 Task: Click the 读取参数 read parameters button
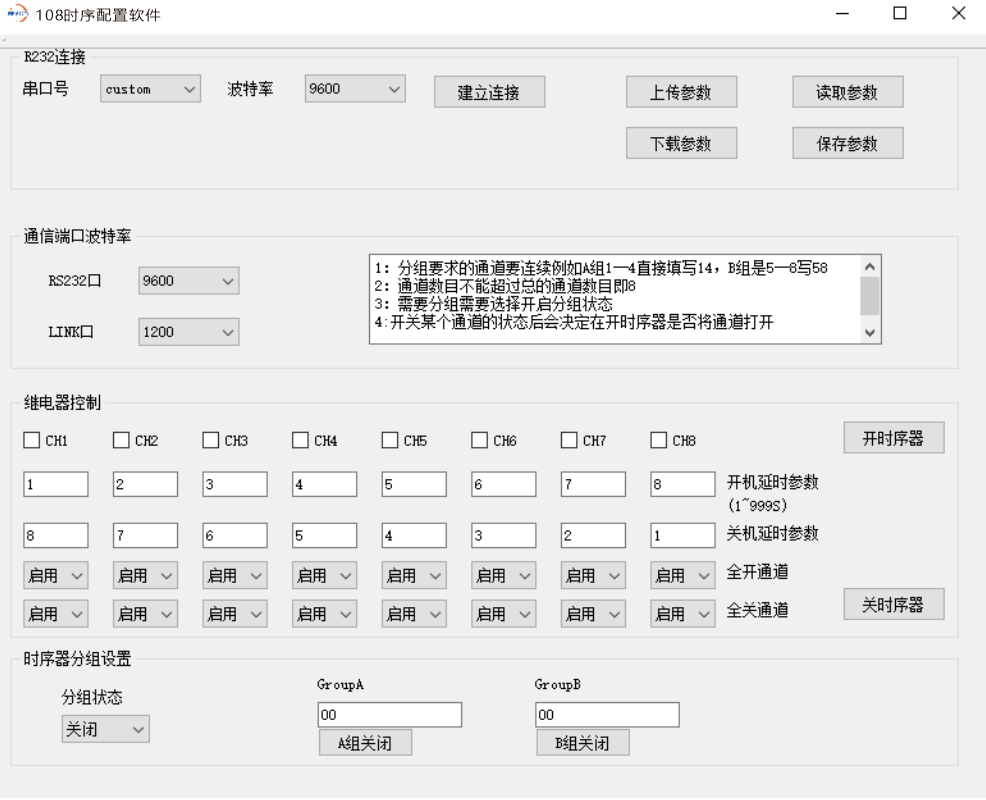click(x=847, y=91)
